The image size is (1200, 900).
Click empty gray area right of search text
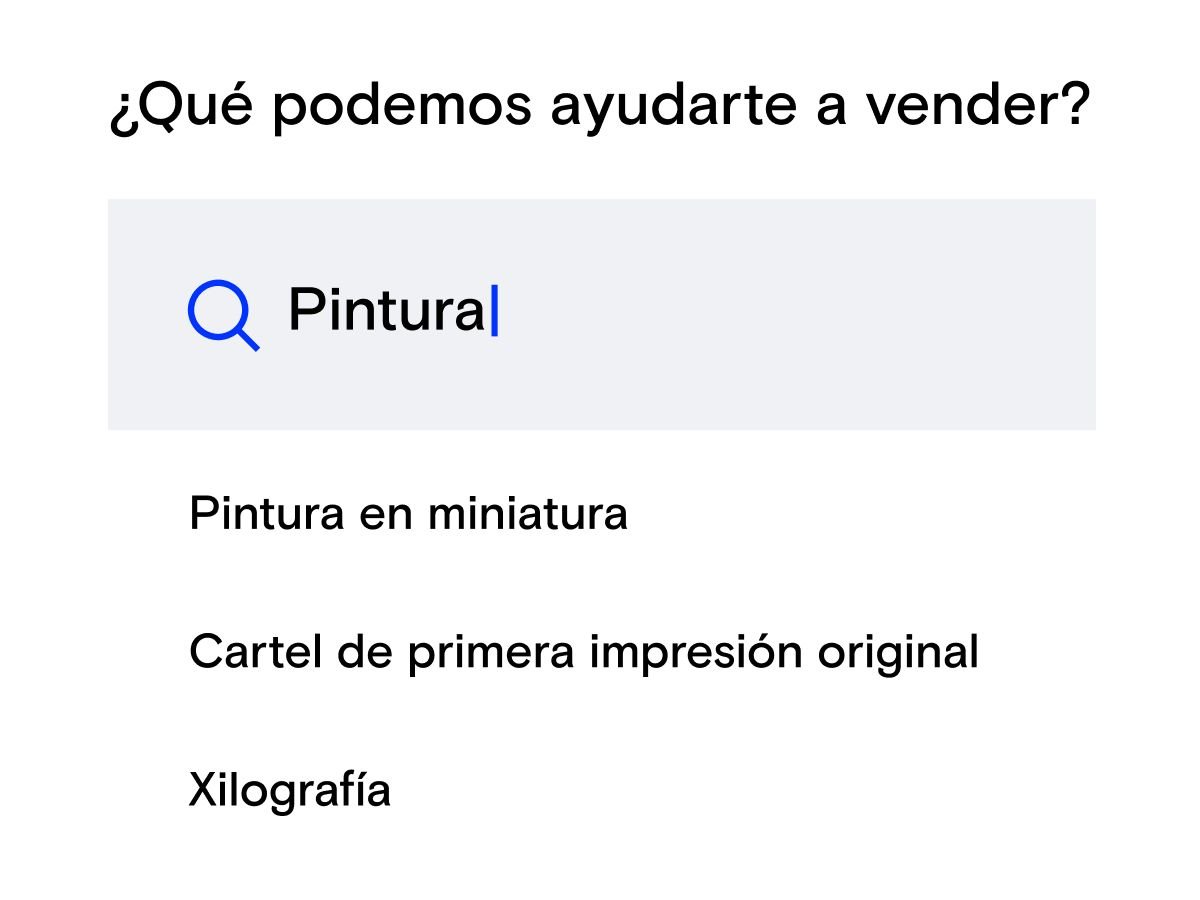[x=800, y=314]
